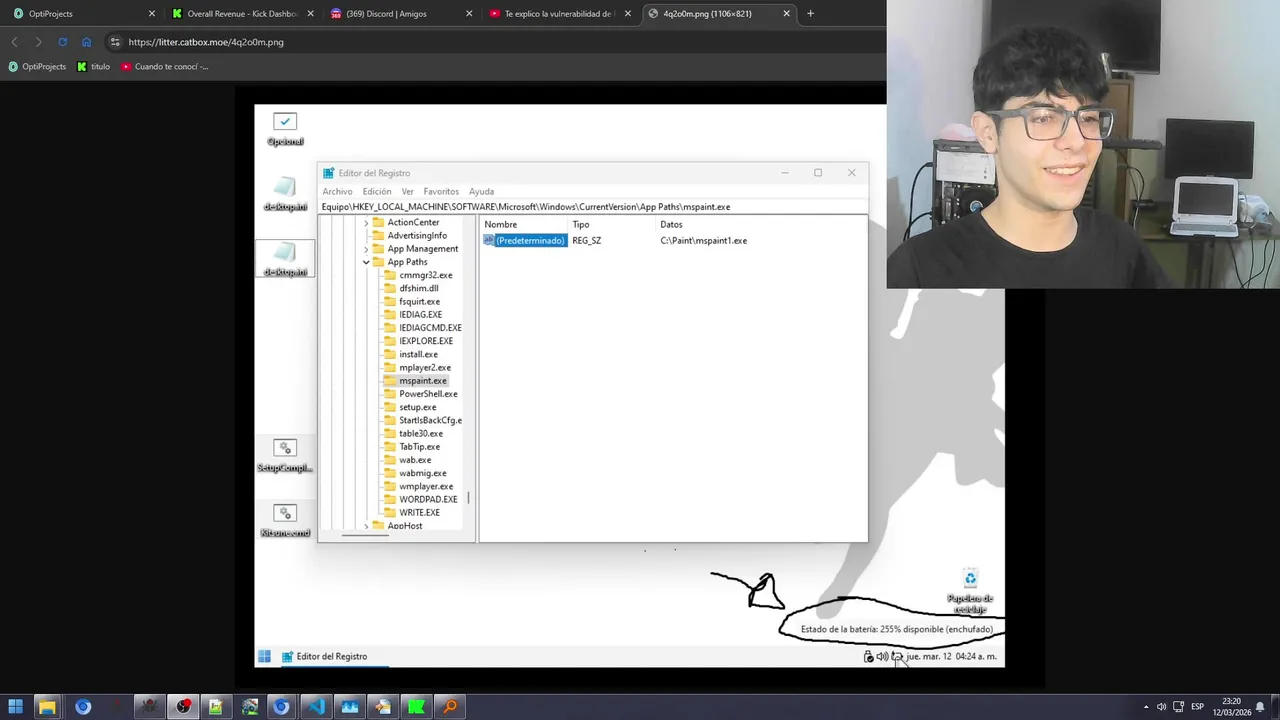
Task: View site information icon in address bar
Action: pyautogui.click(x=115, y=42)
